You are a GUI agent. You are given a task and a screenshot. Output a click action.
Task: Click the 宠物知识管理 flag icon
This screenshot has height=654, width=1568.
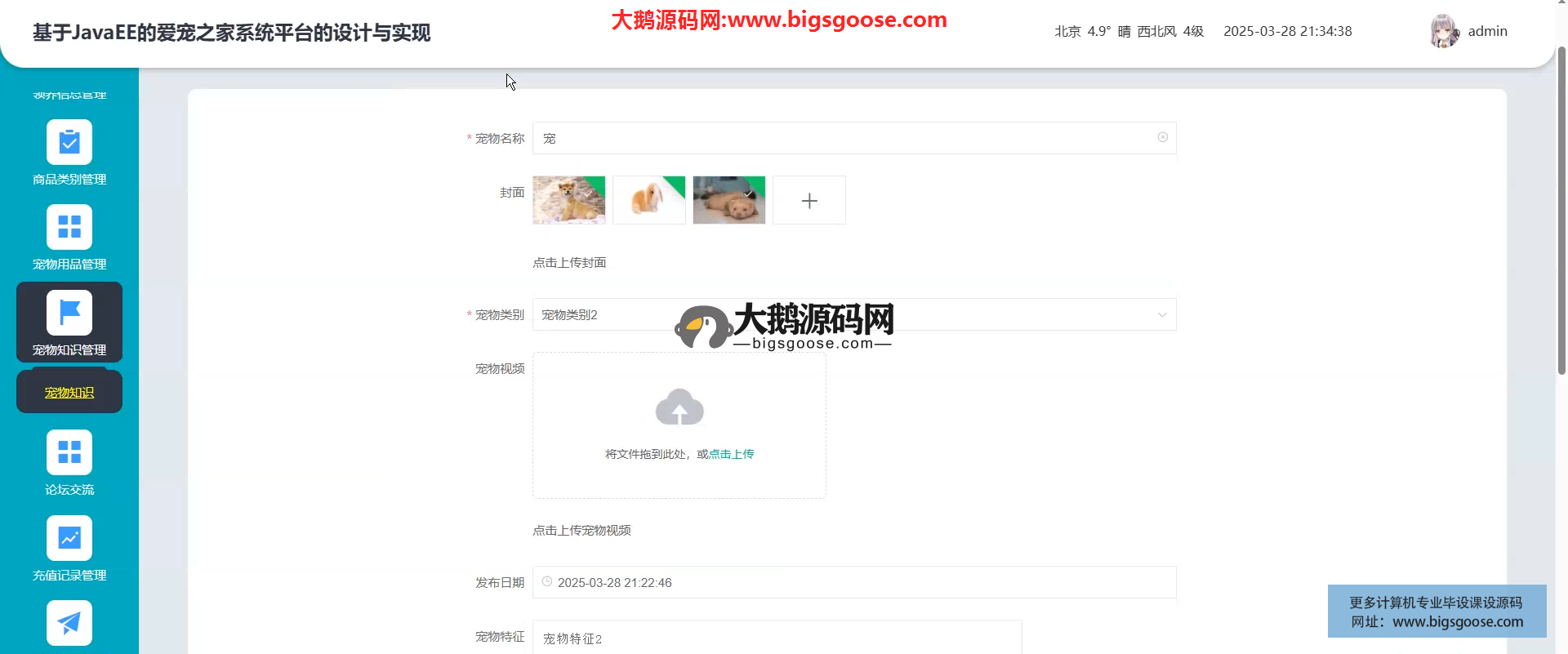point(69,313)
